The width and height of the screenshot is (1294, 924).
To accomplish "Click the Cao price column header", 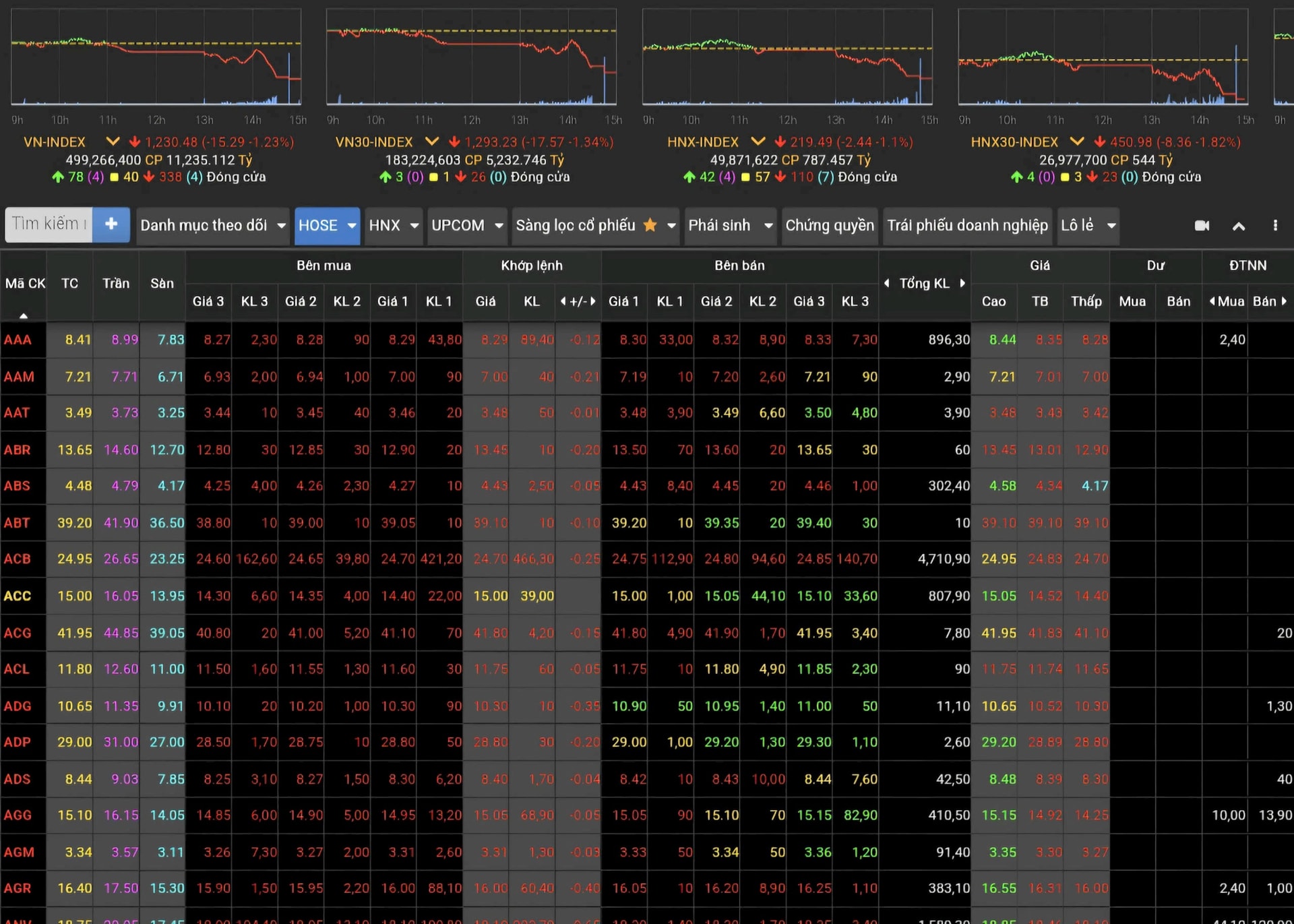I will [993, 301].
